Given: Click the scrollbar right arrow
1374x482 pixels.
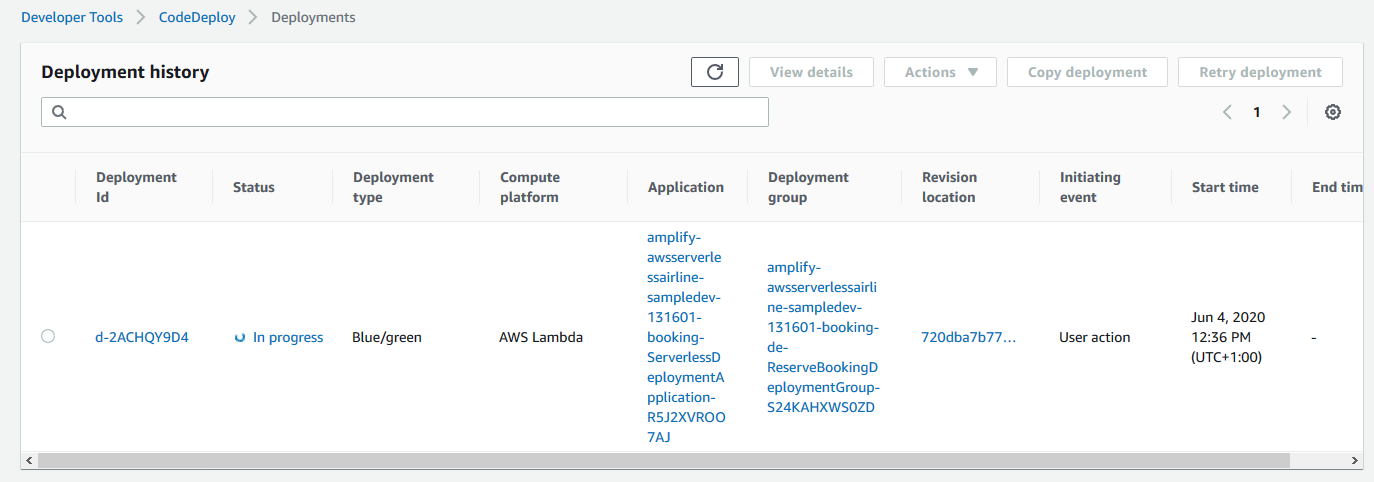Looking at the screenshot, I should [x=1355, y=460].
